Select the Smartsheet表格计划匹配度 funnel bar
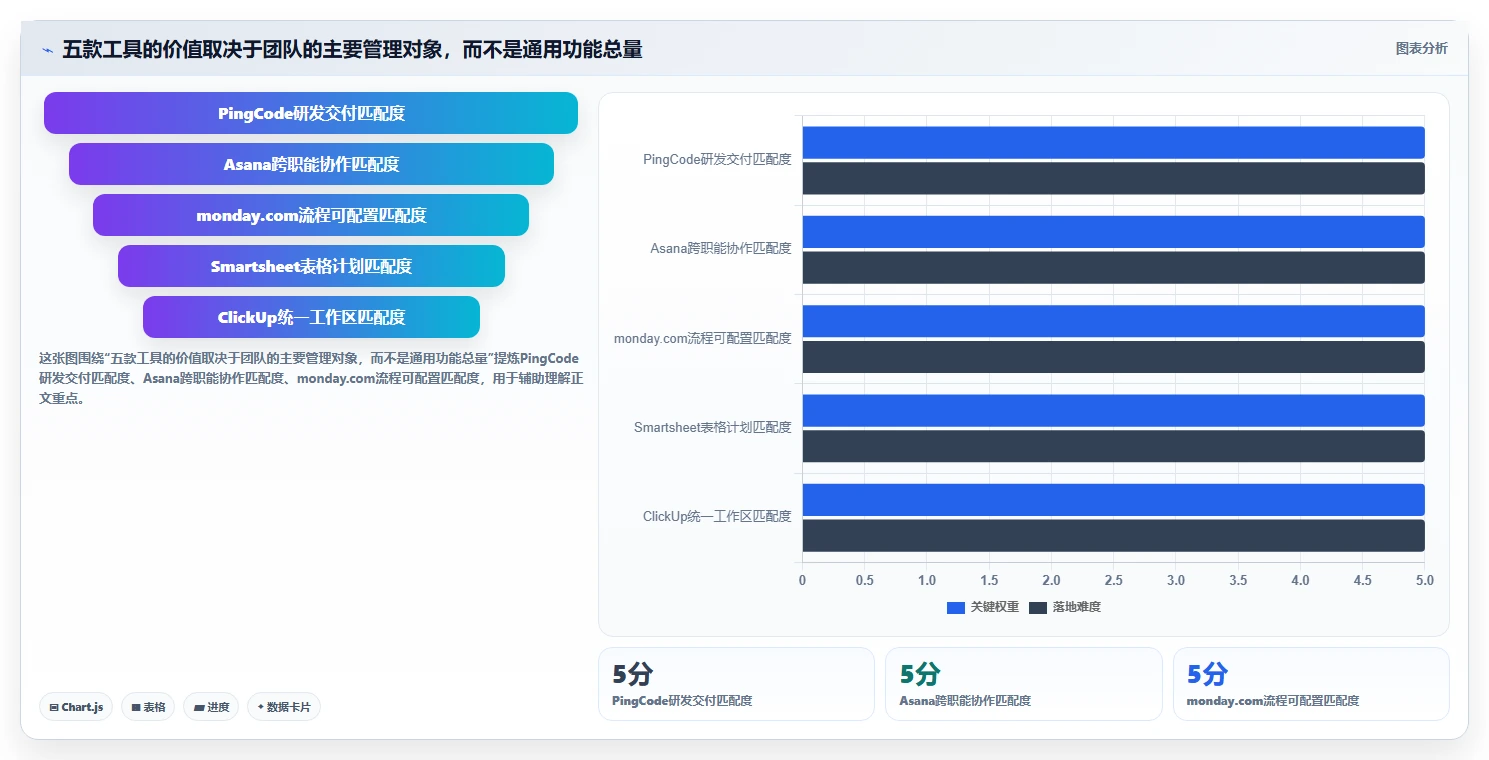 pyautogui.click(x=311, y=266)
